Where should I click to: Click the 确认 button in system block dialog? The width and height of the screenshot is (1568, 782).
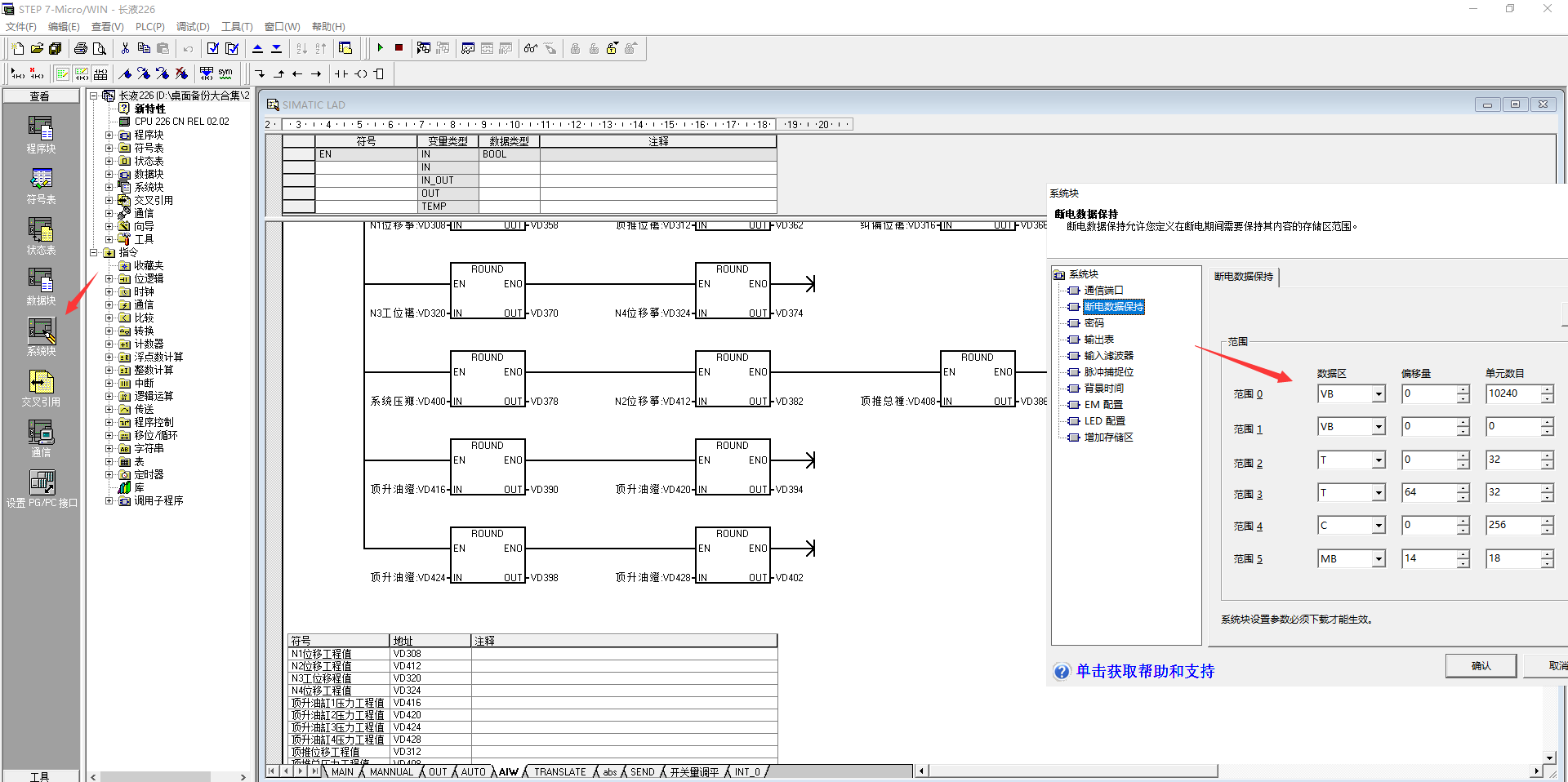1481,666
